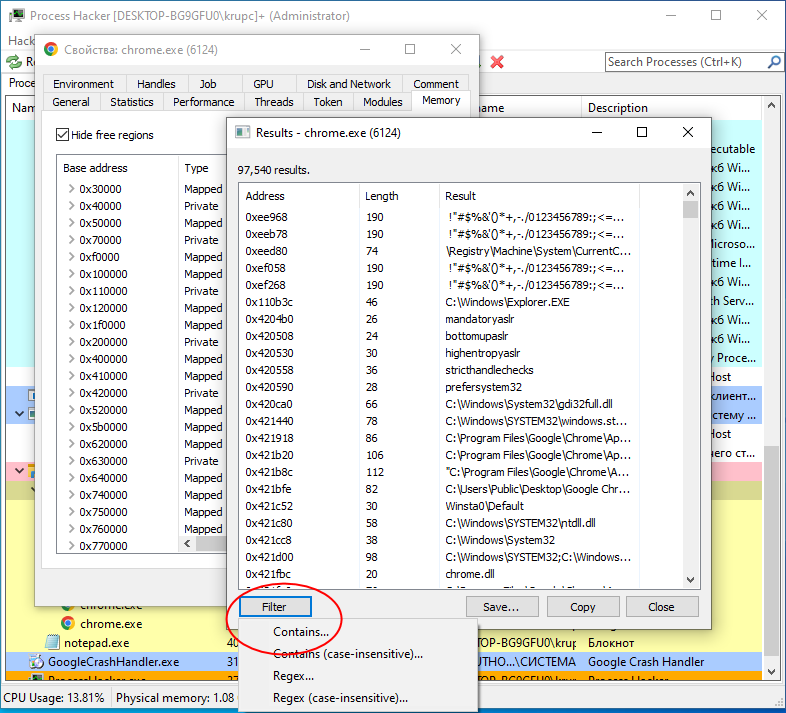Viewport: 786px width, 713px height.
Task: Switch to the Statistics tab
Action: [x=132, y=102]
